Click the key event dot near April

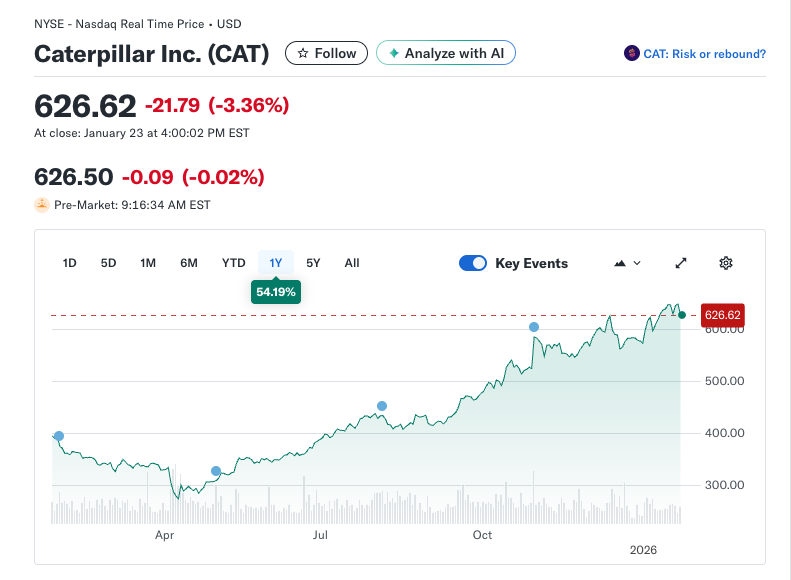tap(216, 471)
